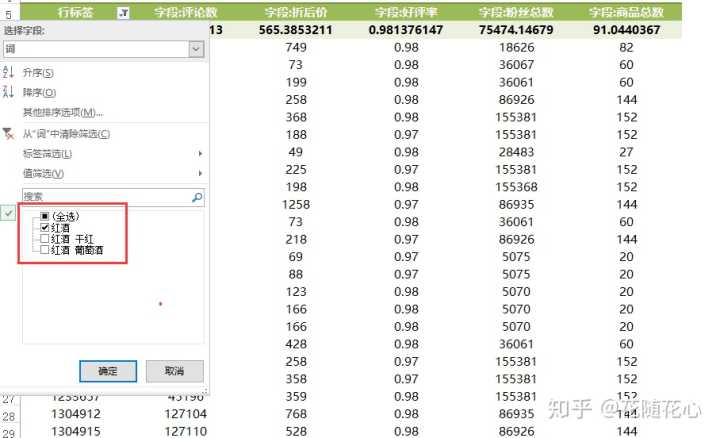
Task: Select cell with value 1304915
Action: tap(76, 431)
